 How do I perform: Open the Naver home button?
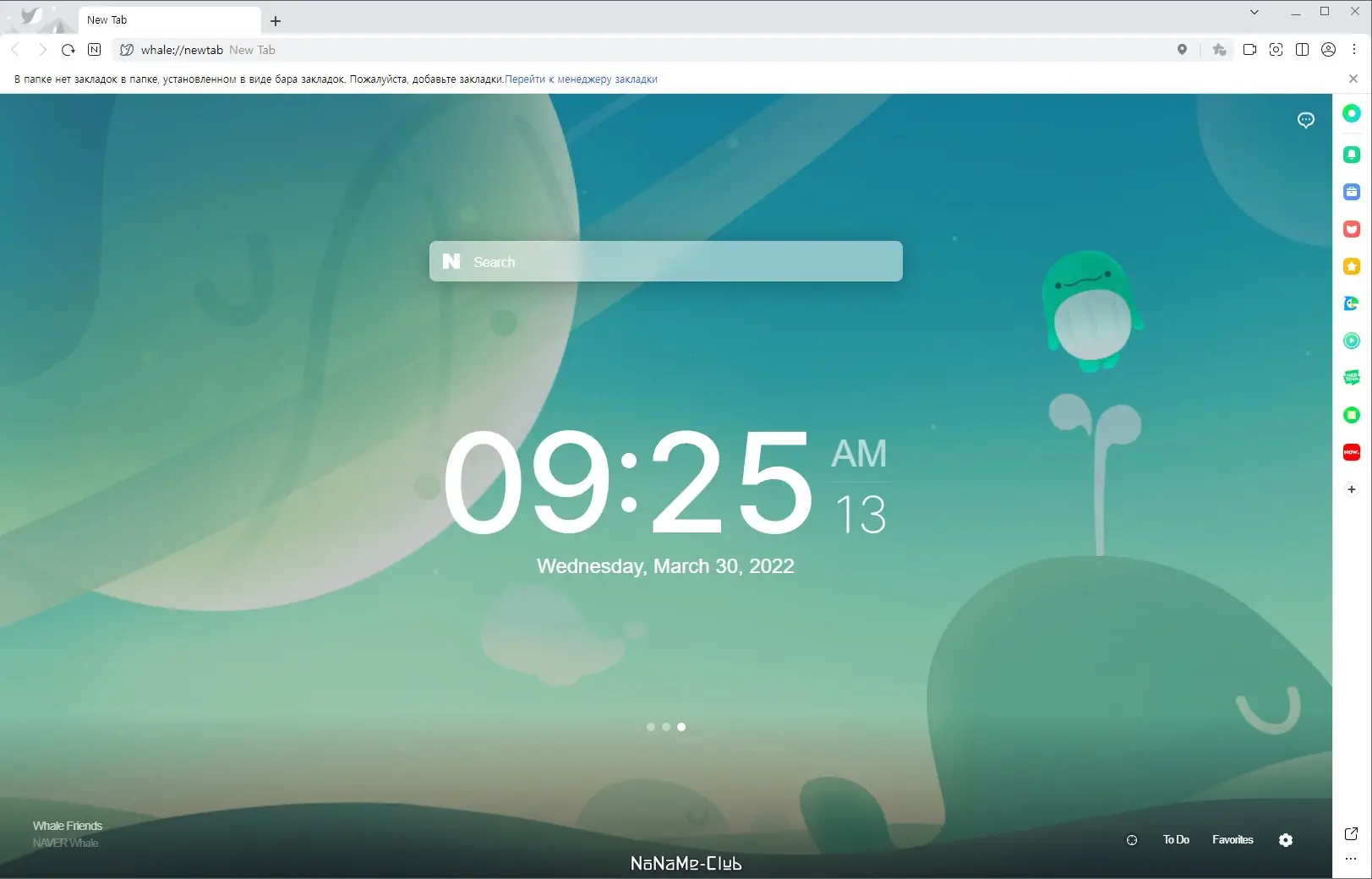pos(95,50)
